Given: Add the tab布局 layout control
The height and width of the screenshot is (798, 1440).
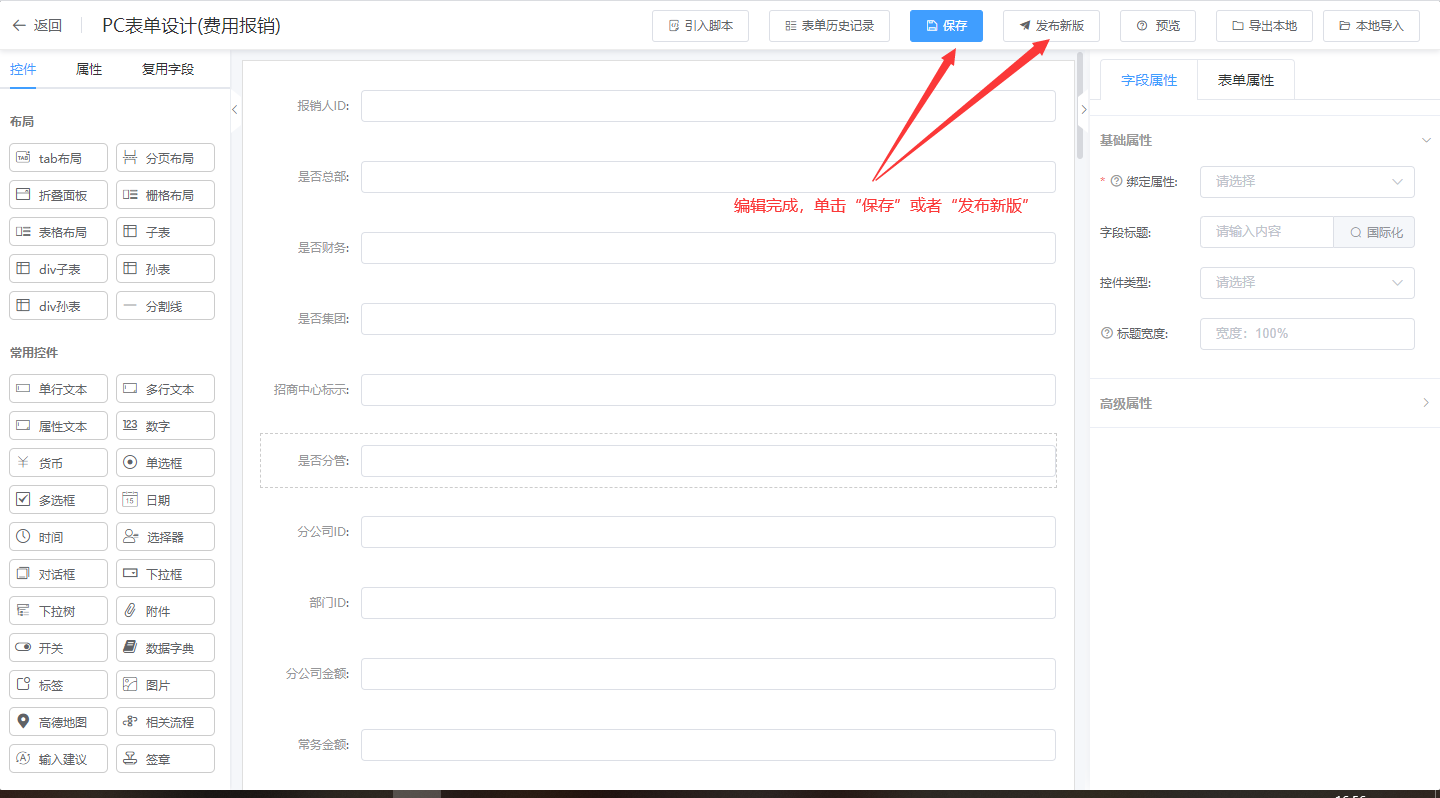Looking at the screenshot, I should coord(58,158).
